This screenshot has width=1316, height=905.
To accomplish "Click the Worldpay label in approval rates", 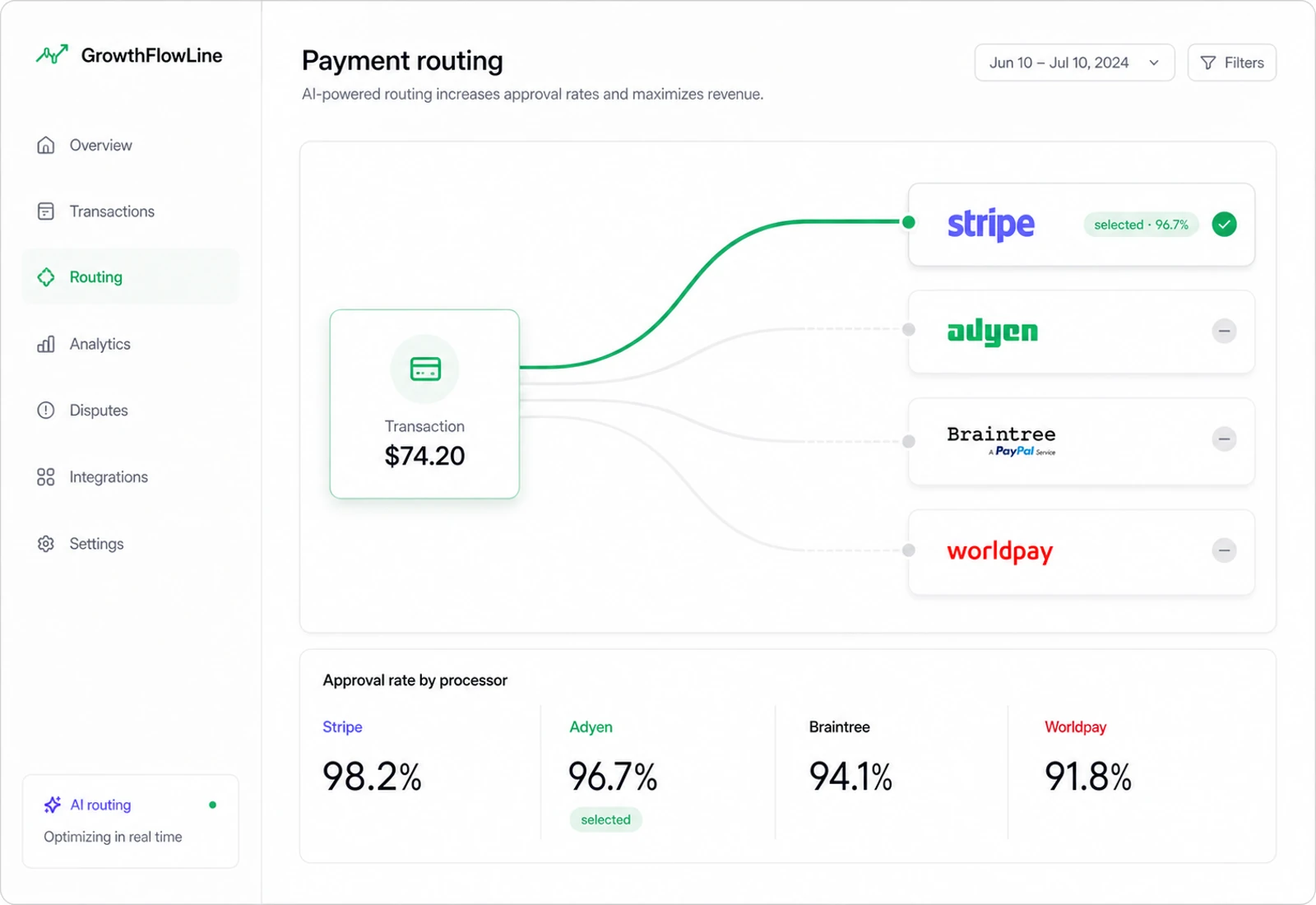I will [1075, 726].
